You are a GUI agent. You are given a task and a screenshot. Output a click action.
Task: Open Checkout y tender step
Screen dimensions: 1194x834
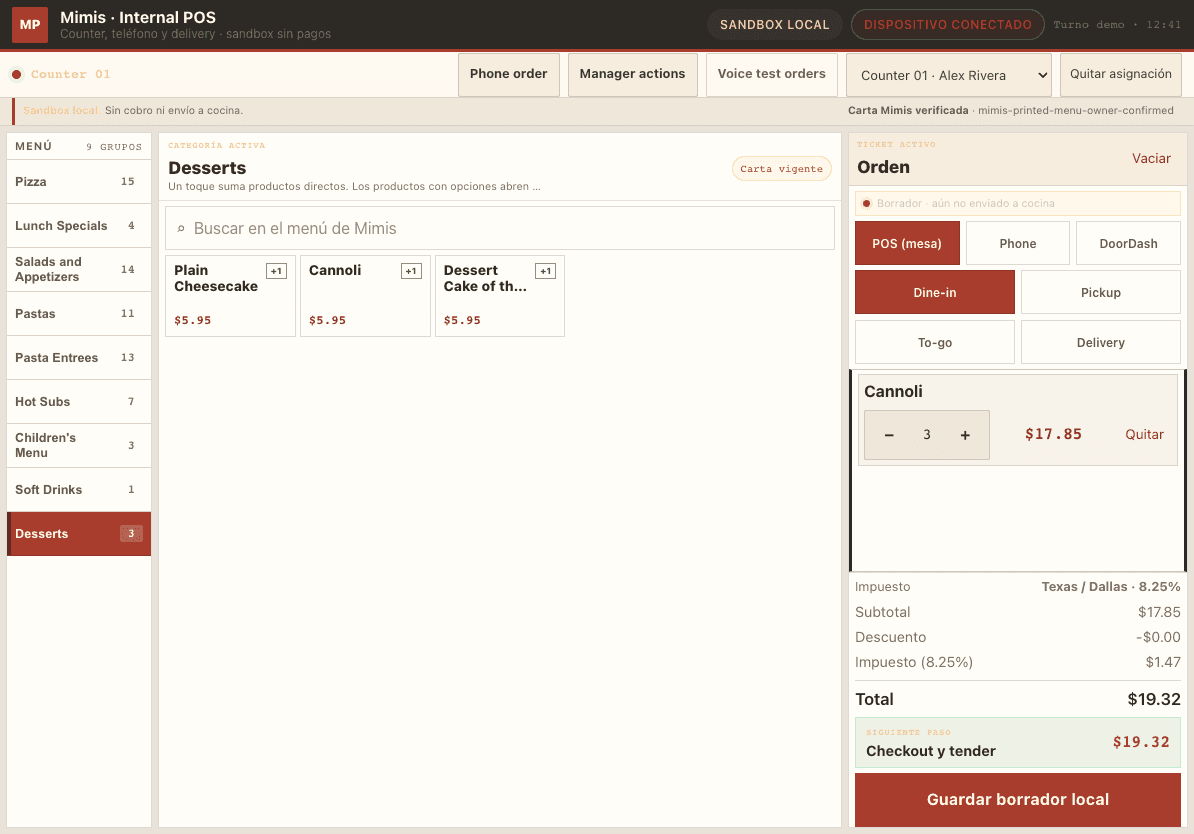[1017, 742]
